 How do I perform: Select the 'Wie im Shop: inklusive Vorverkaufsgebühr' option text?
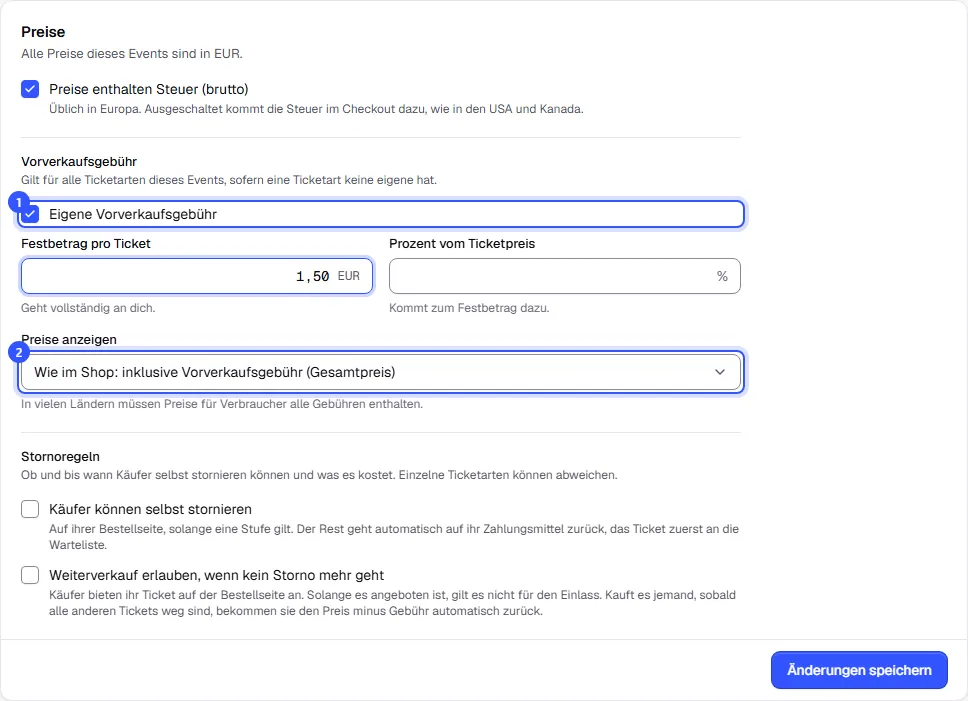(x=215, y=372)
